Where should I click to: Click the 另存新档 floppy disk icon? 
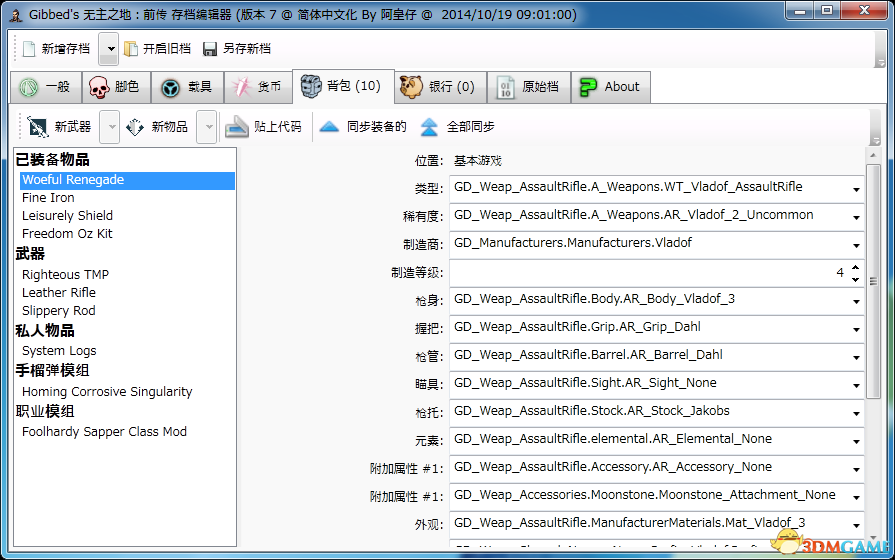pos(210,49)
